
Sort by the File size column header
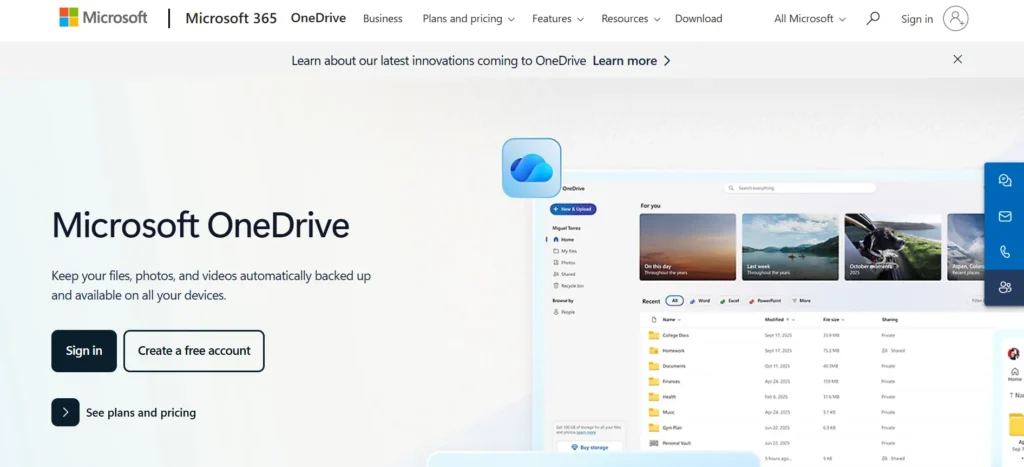tap(834, 320)
